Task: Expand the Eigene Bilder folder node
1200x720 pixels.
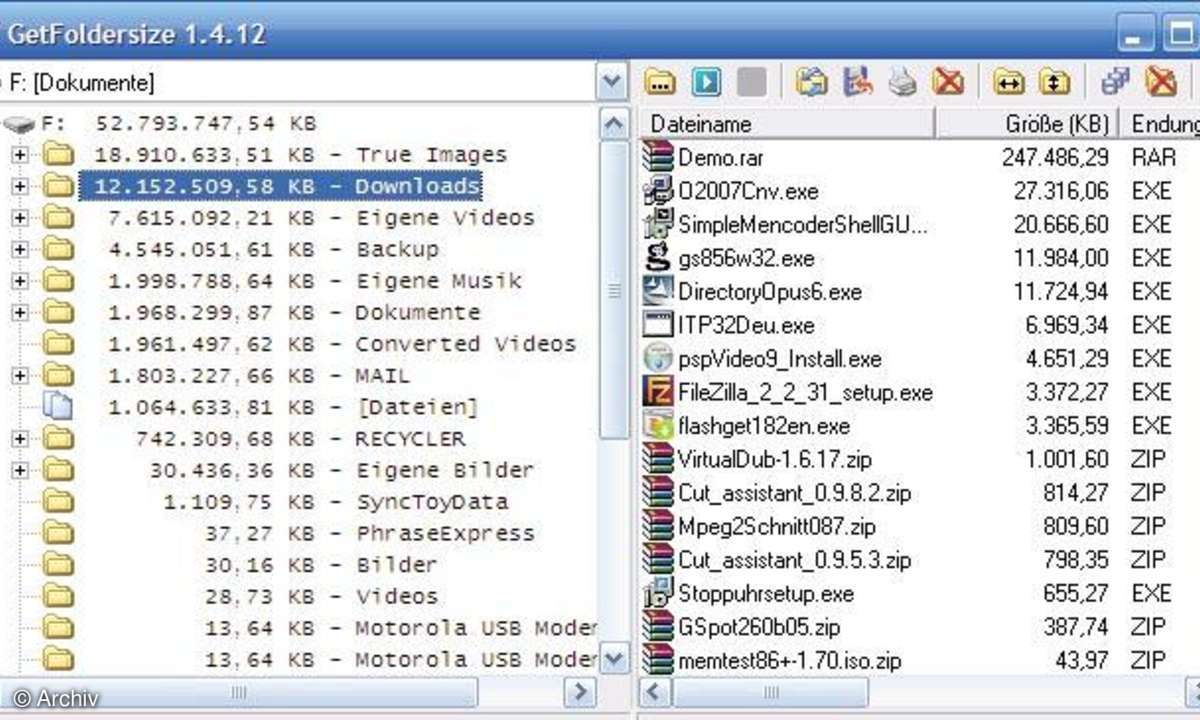Action: click(x=20, y=470)
